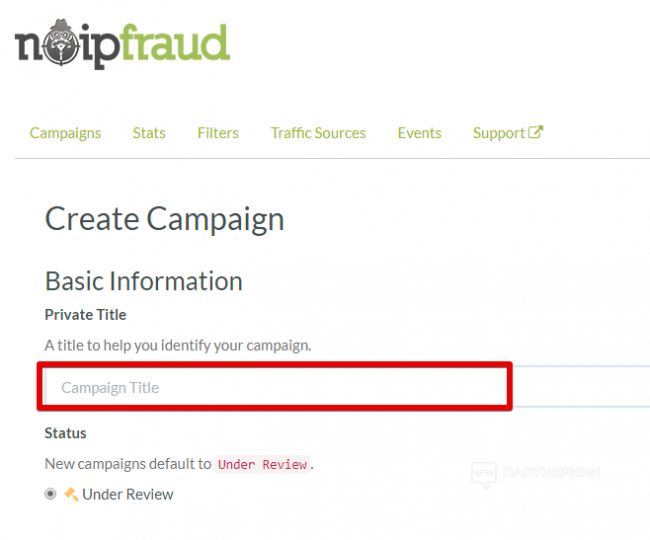The height and width of the screenshot is (540, 650).
Task: Click the Private Title label
Action: tap(86, 314)
